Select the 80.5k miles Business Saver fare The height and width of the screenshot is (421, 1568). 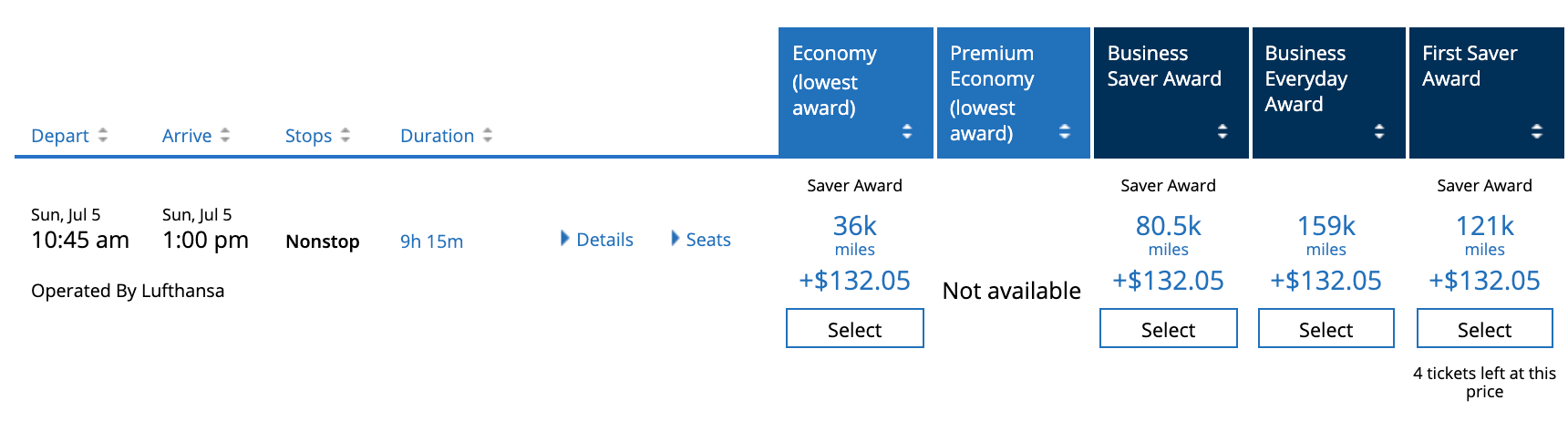point(1168,329)
